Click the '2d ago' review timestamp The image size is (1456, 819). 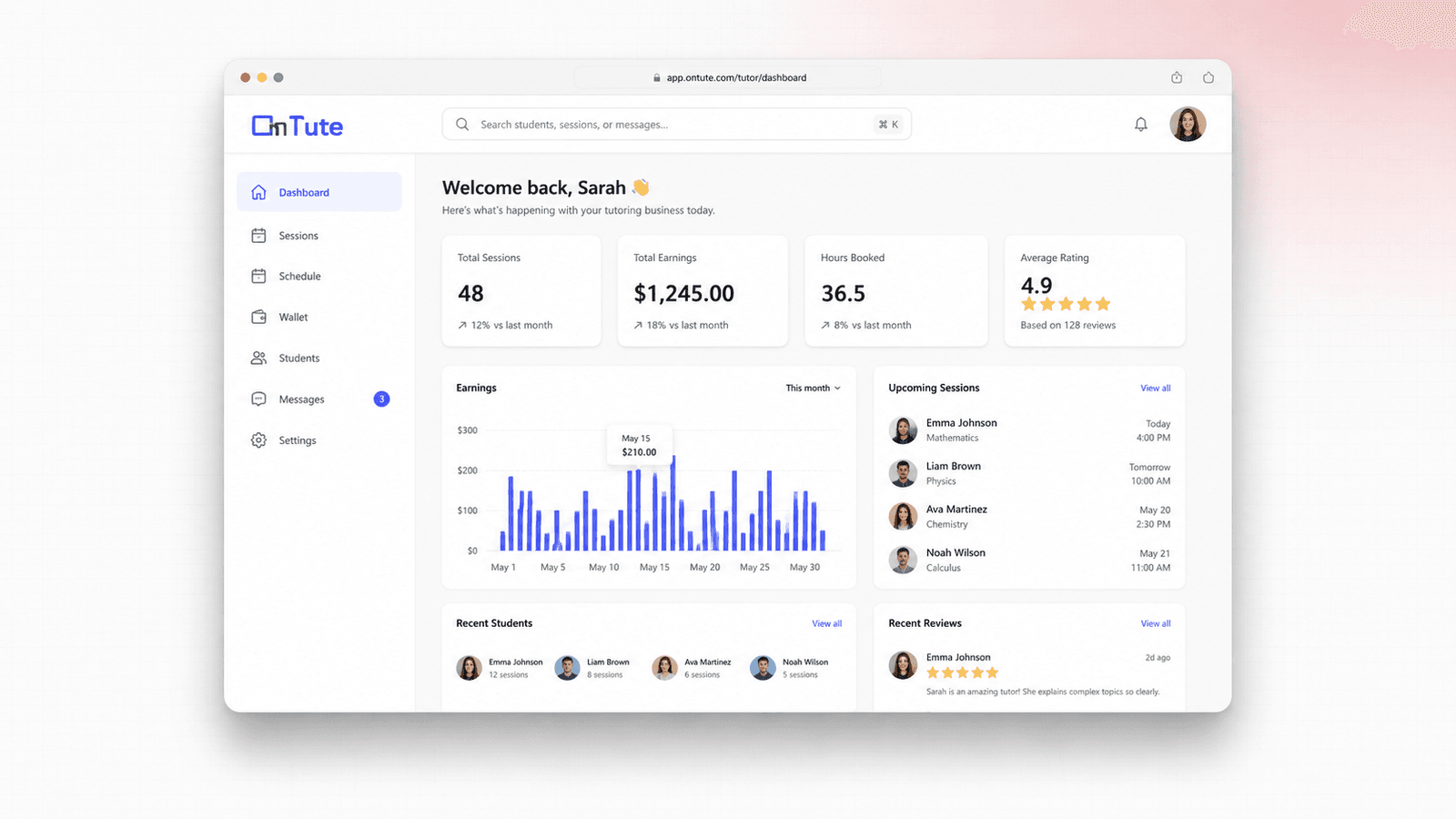tap(1158, 657)
